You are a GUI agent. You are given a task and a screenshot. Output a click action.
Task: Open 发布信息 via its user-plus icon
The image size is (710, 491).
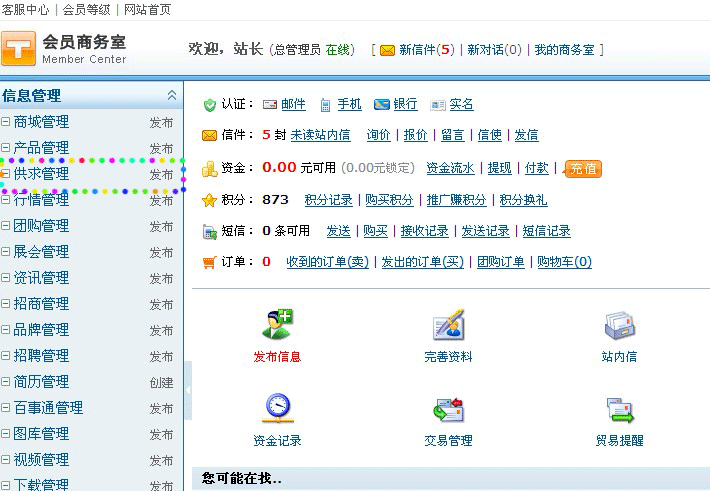tap(277, 324)
